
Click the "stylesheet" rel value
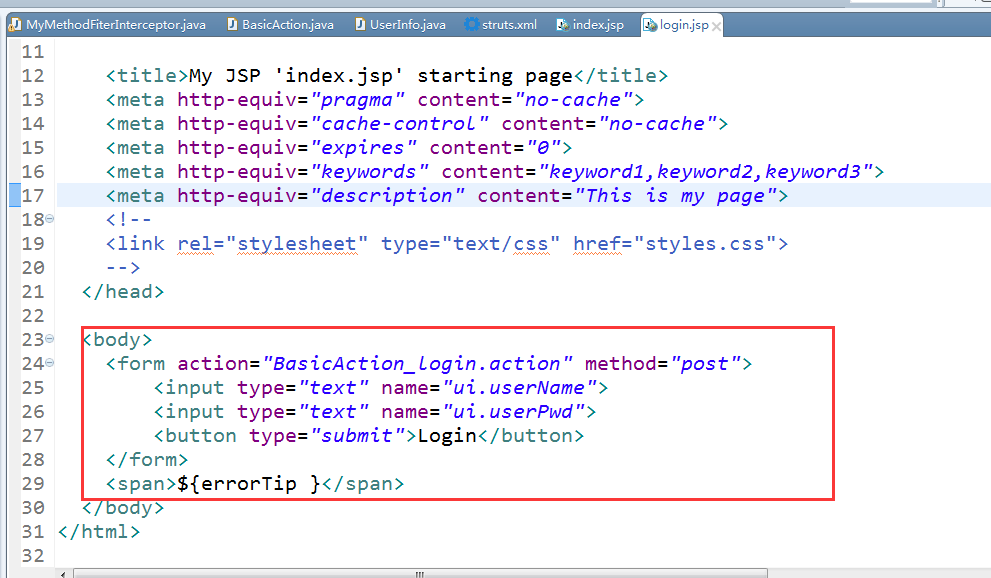[x=297, y=244]
